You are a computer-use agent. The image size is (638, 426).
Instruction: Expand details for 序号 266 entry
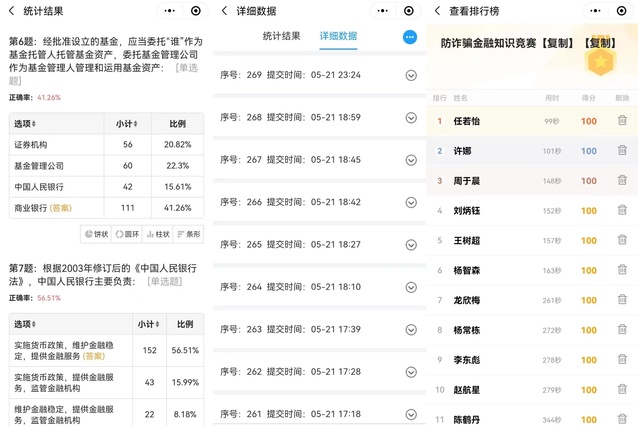pos(410,202)
